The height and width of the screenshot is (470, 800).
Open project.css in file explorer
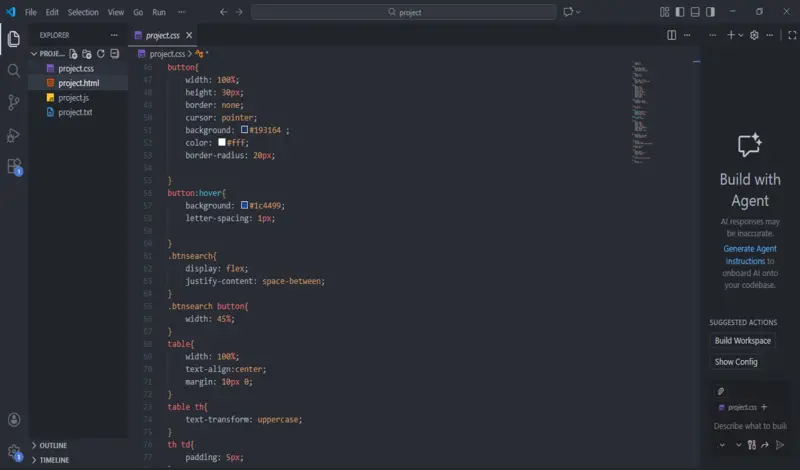[x=78, y=68]
